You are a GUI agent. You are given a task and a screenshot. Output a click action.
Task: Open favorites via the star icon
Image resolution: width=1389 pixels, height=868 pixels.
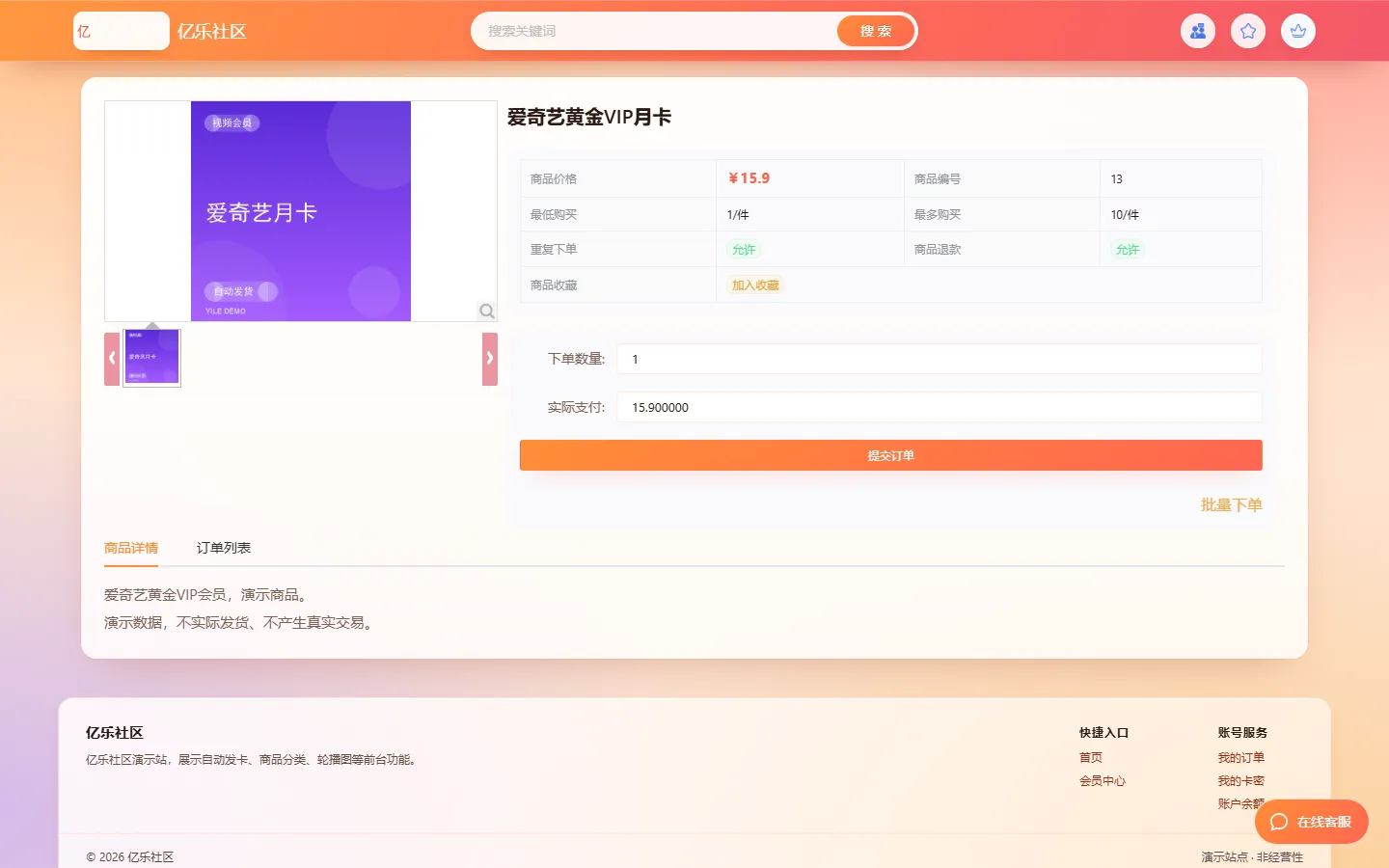click(1248, 31)
